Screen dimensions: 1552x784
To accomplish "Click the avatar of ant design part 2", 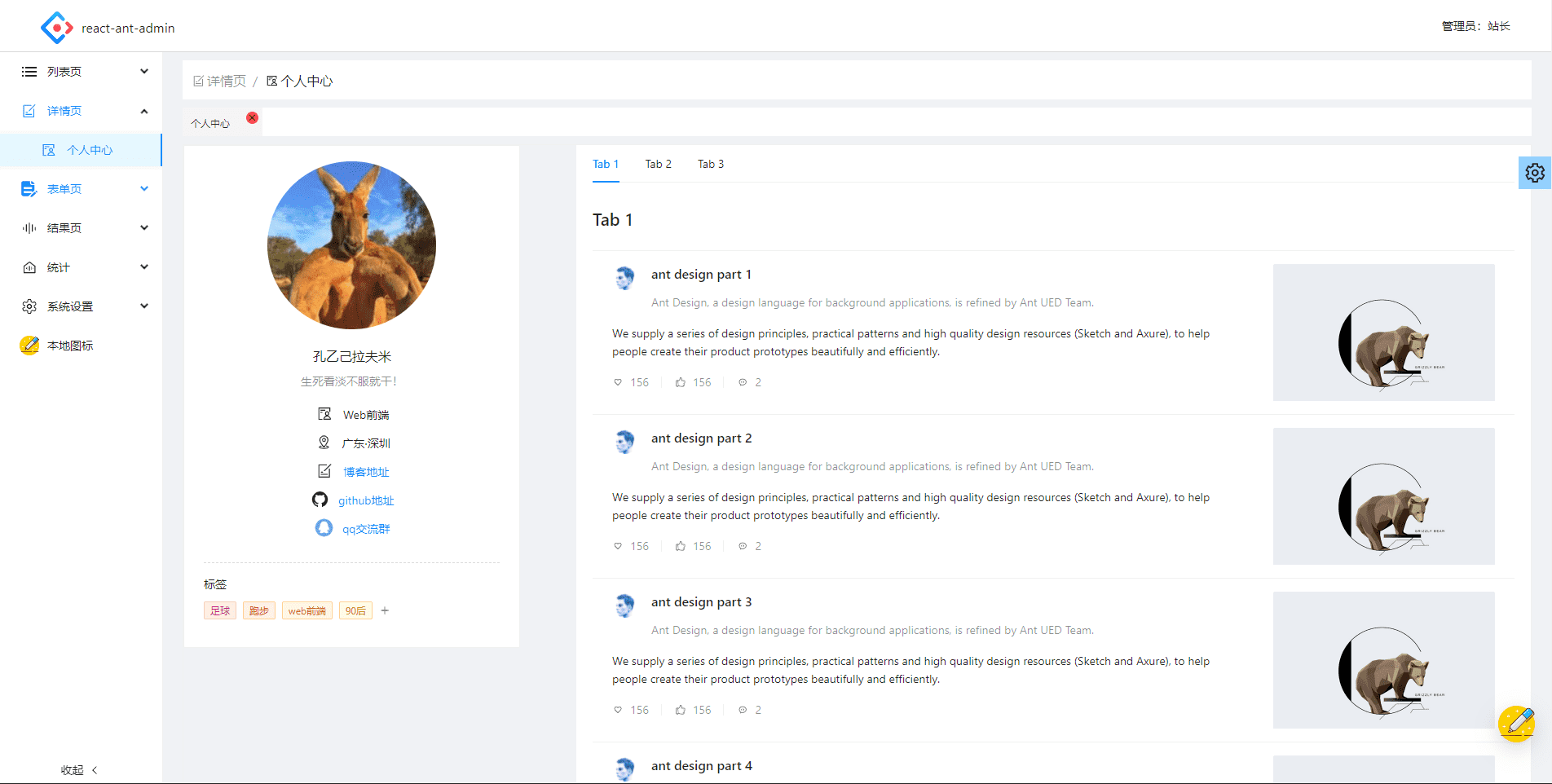I will (x=625, y=442).
